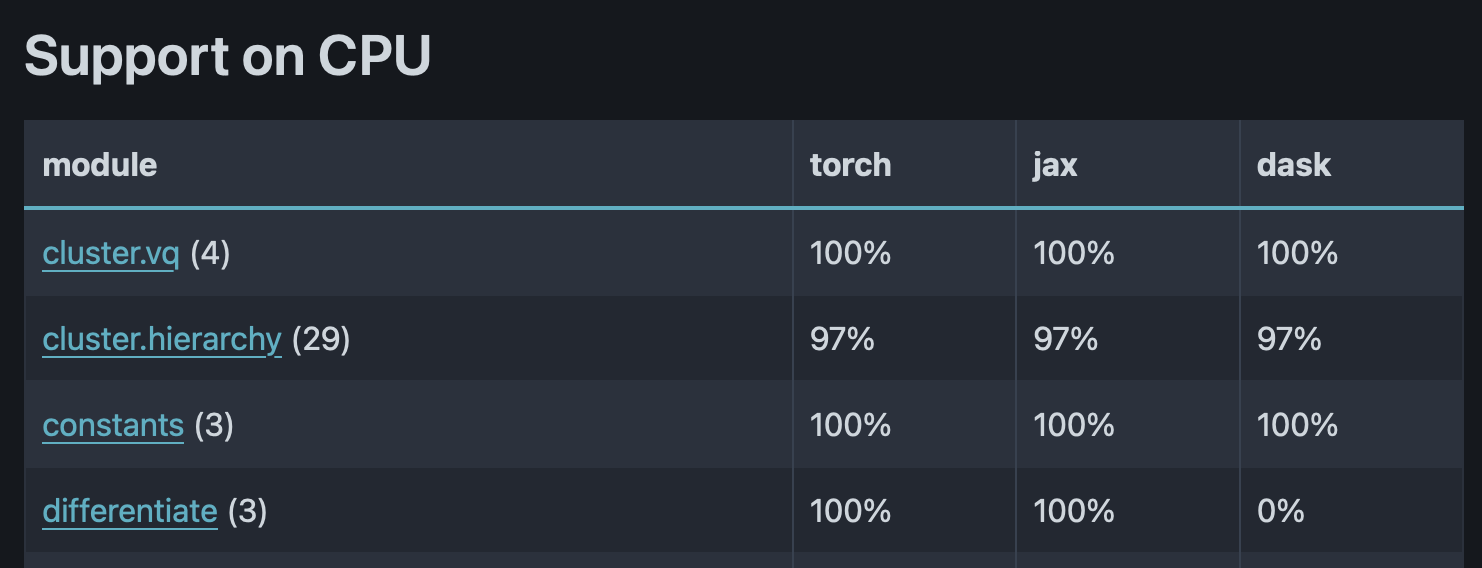Click dask 100% cell for cluster.vq
Image resolution: width=1482 pixels, height=568 pixels.
pyautogui.click(x=1297, y=254)
